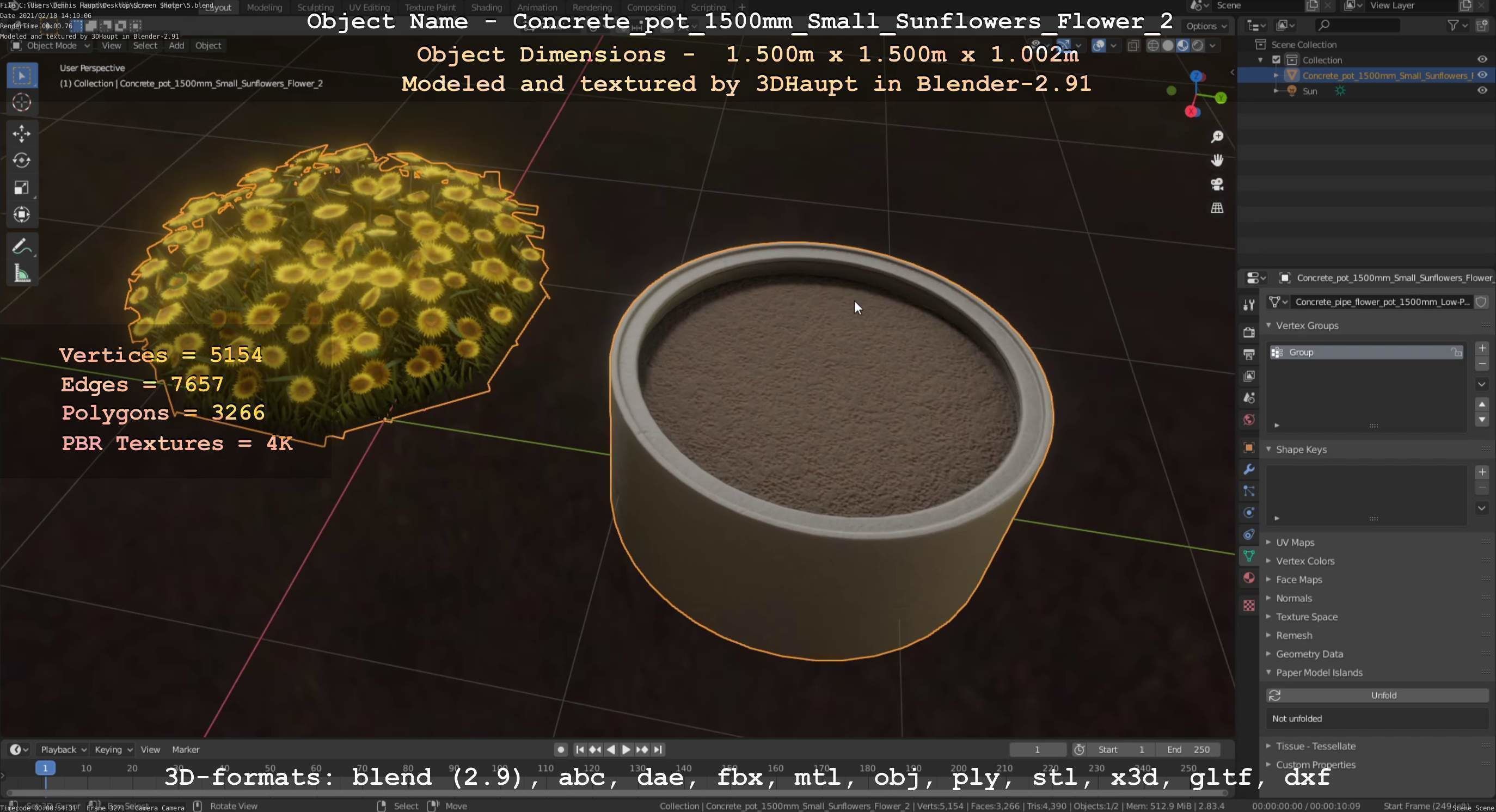The image size is (1496, 812).
Task: Expand the Sun item in outliner
Action: (1276, 90)
